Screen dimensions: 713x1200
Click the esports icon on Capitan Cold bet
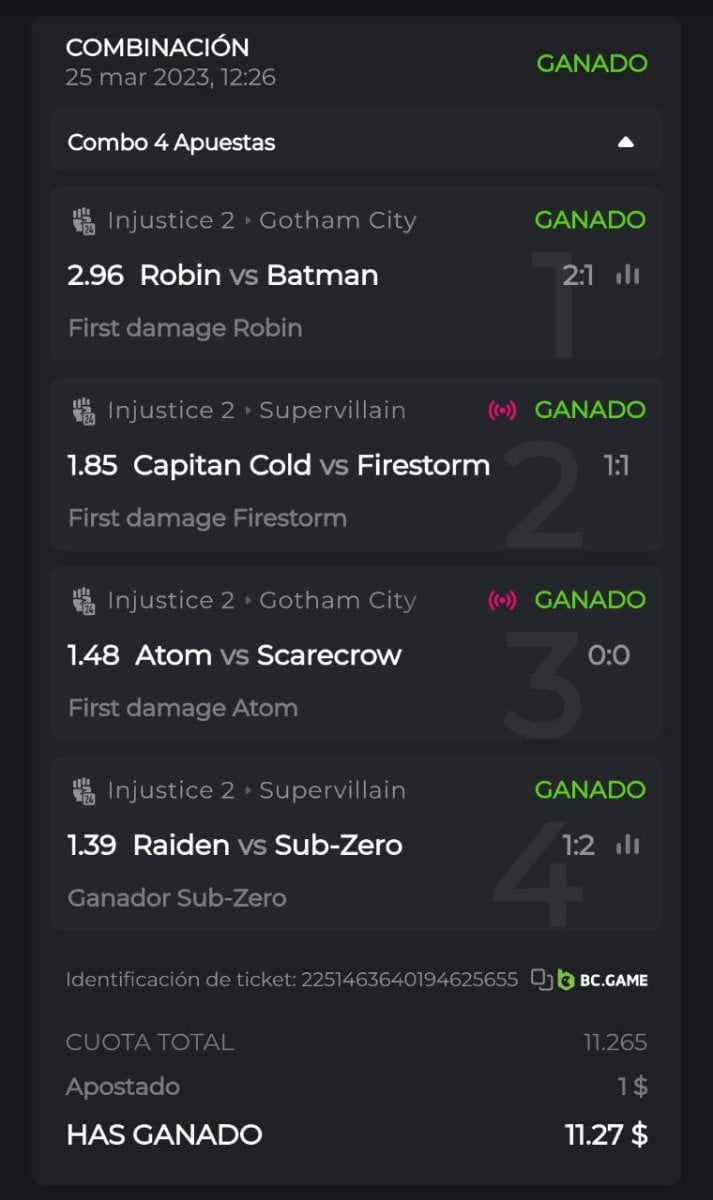point(83,411)
